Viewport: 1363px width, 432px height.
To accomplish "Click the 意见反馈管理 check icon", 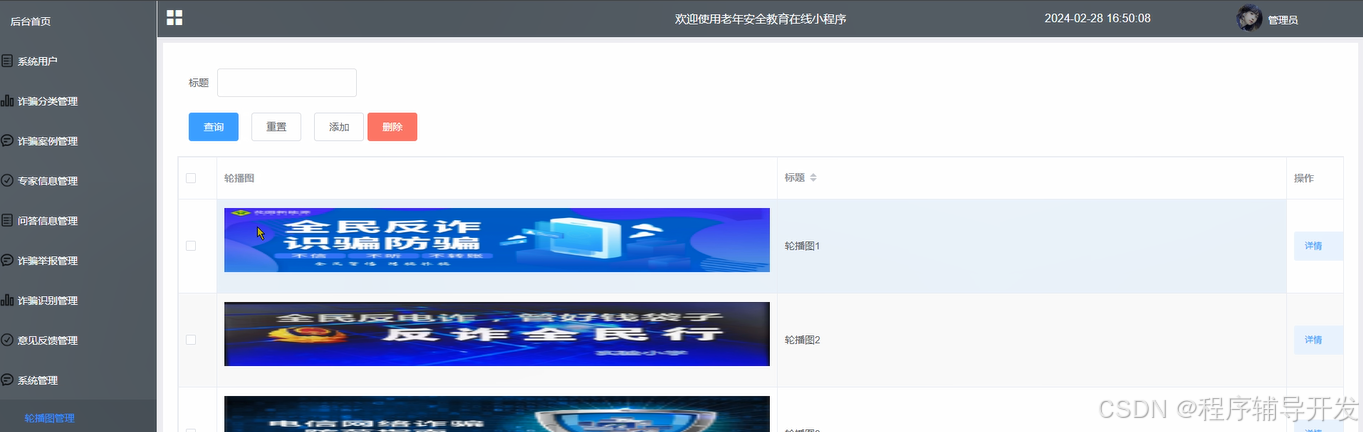I will [x=7, y=340].
